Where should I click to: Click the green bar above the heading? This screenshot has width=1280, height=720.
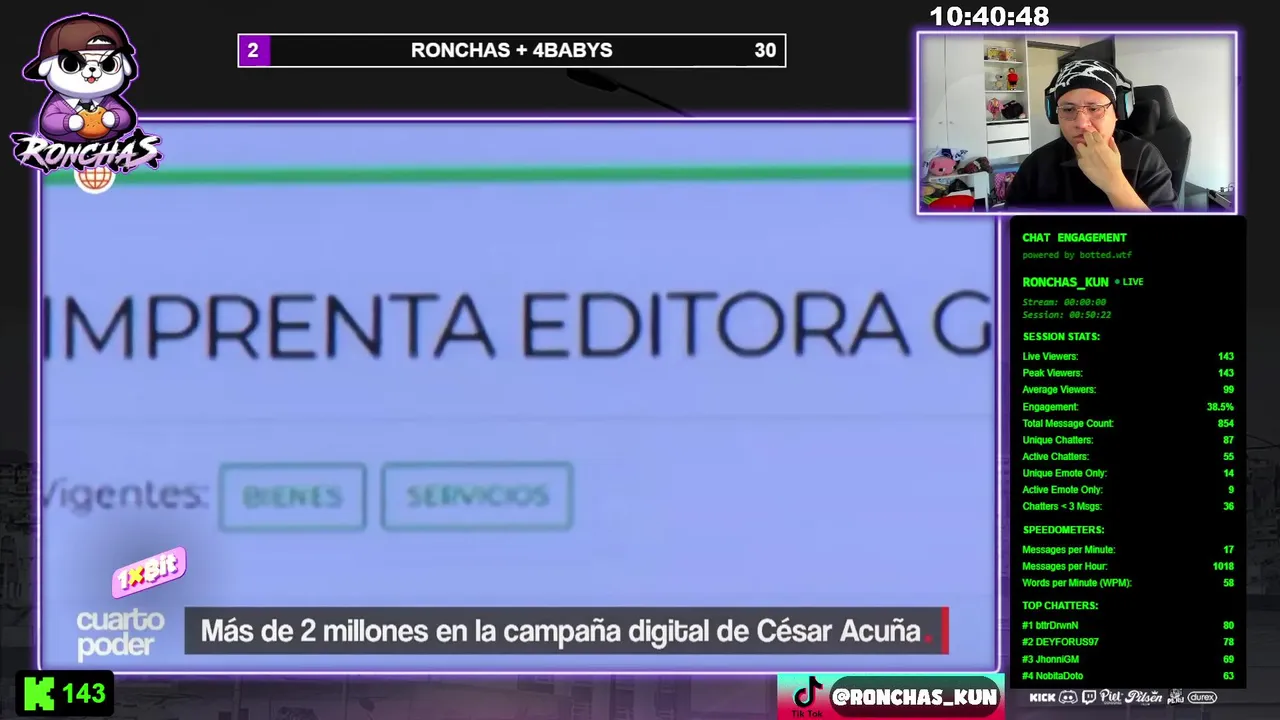(478, 176)
